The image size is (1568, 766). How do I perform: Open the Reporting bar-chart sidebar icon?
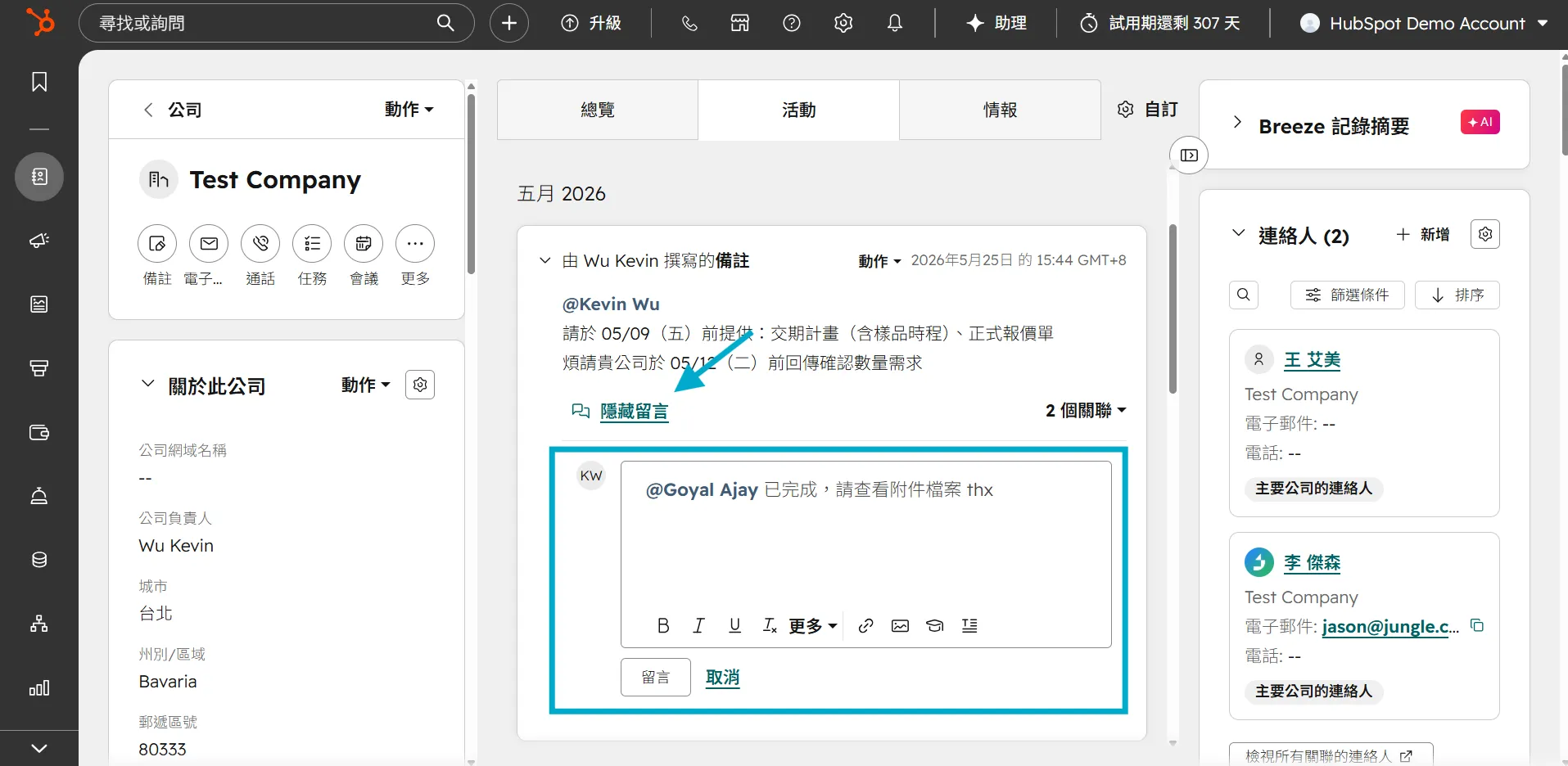(39, 687)
